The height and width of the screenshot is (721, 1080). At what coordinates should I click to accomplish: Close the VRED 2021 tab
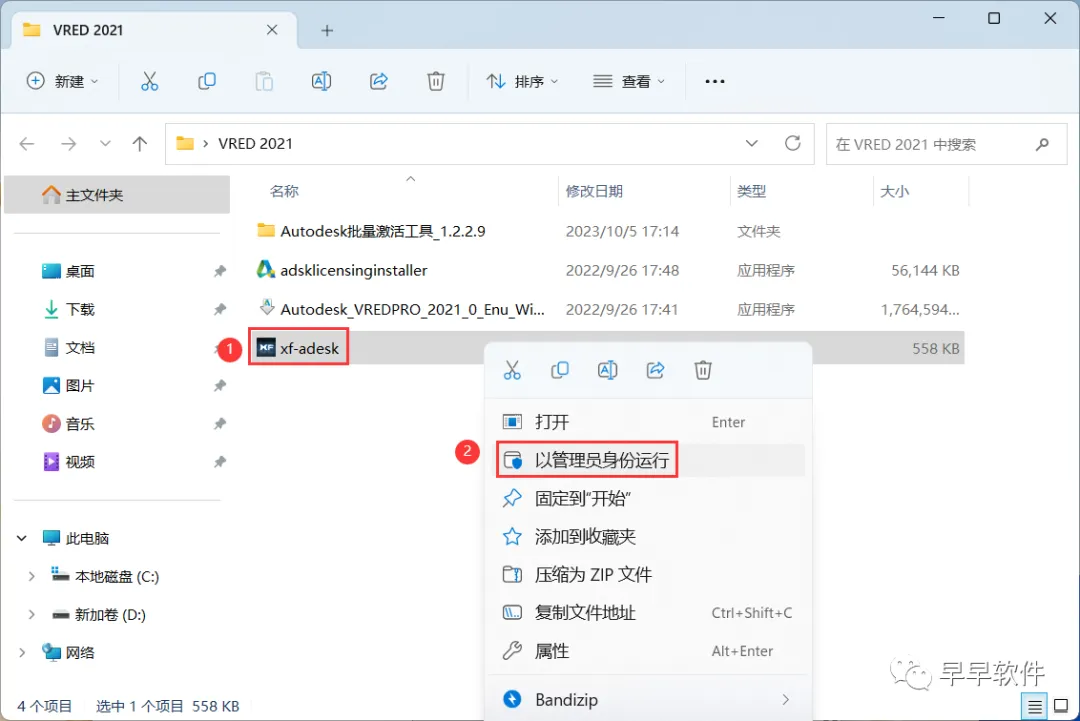272,30
